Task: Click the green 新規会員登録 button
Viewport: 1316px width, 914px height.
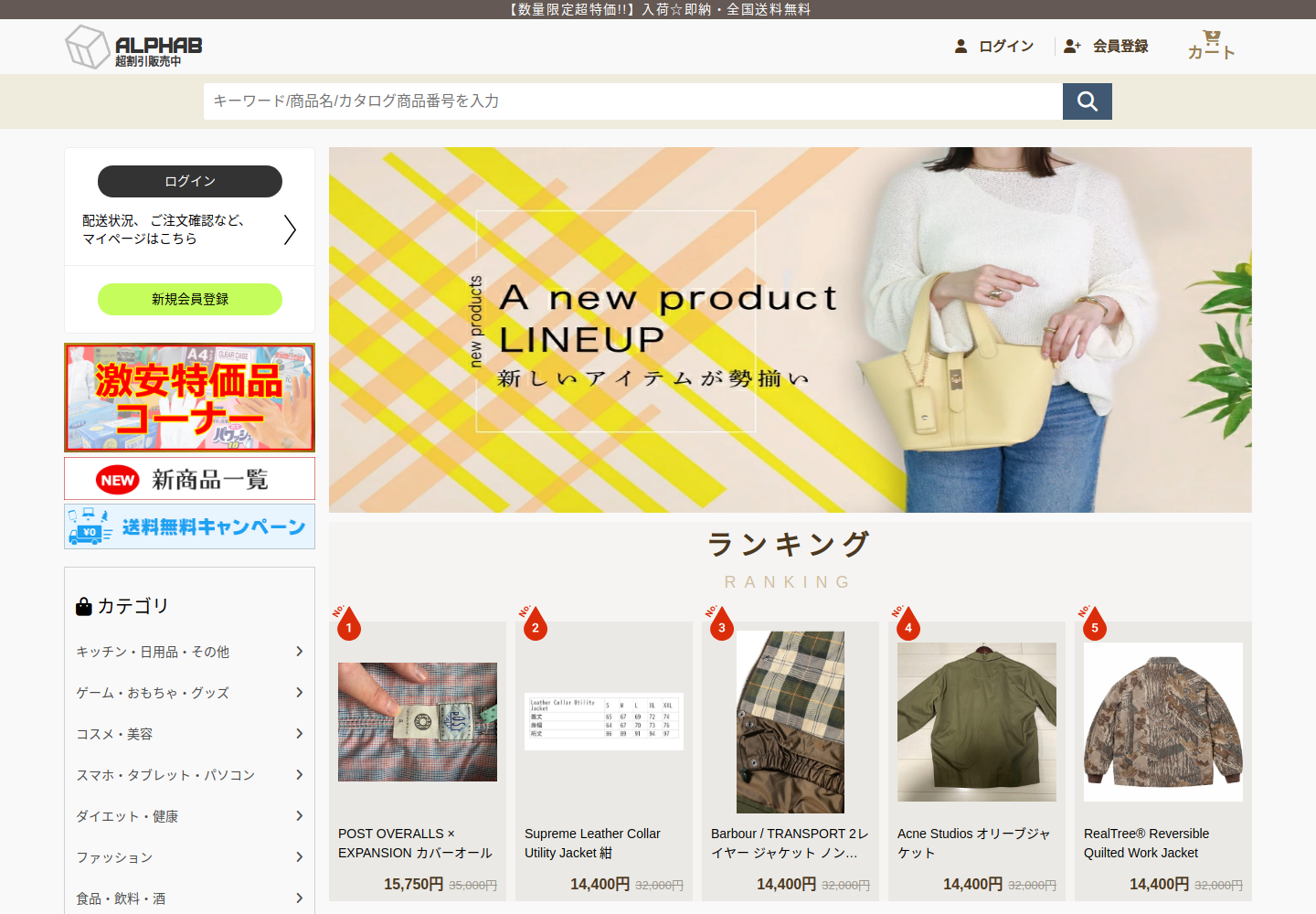Action: tap(190, 299)
